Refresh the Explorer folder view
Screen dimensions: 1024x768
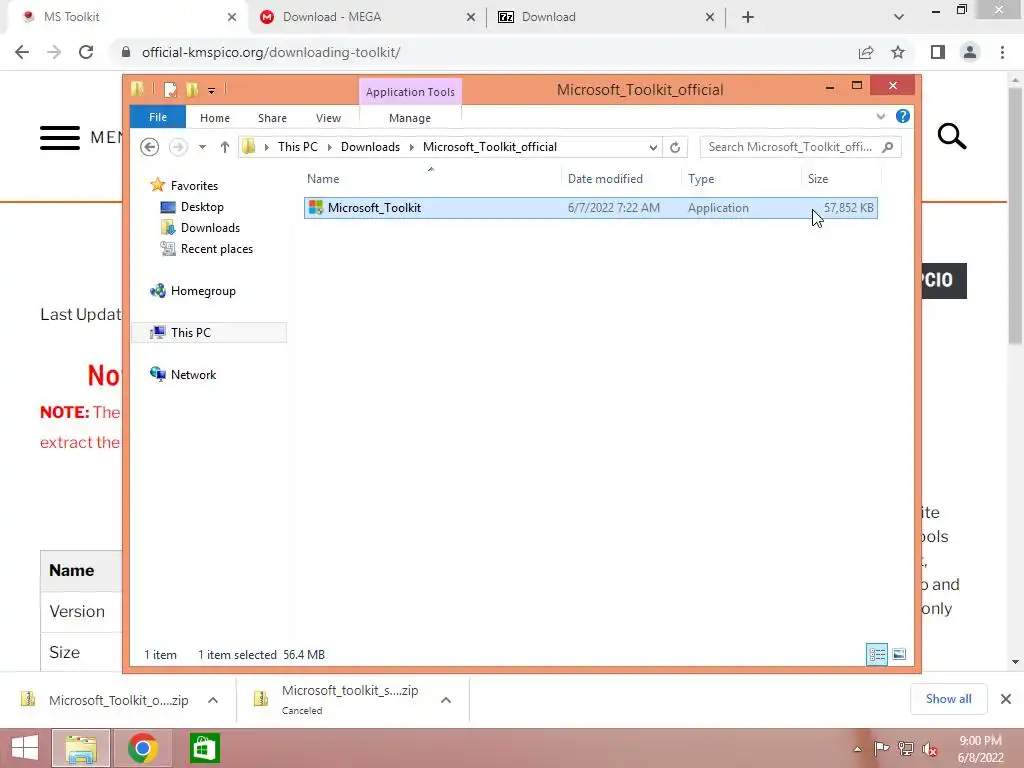point(675,147)
